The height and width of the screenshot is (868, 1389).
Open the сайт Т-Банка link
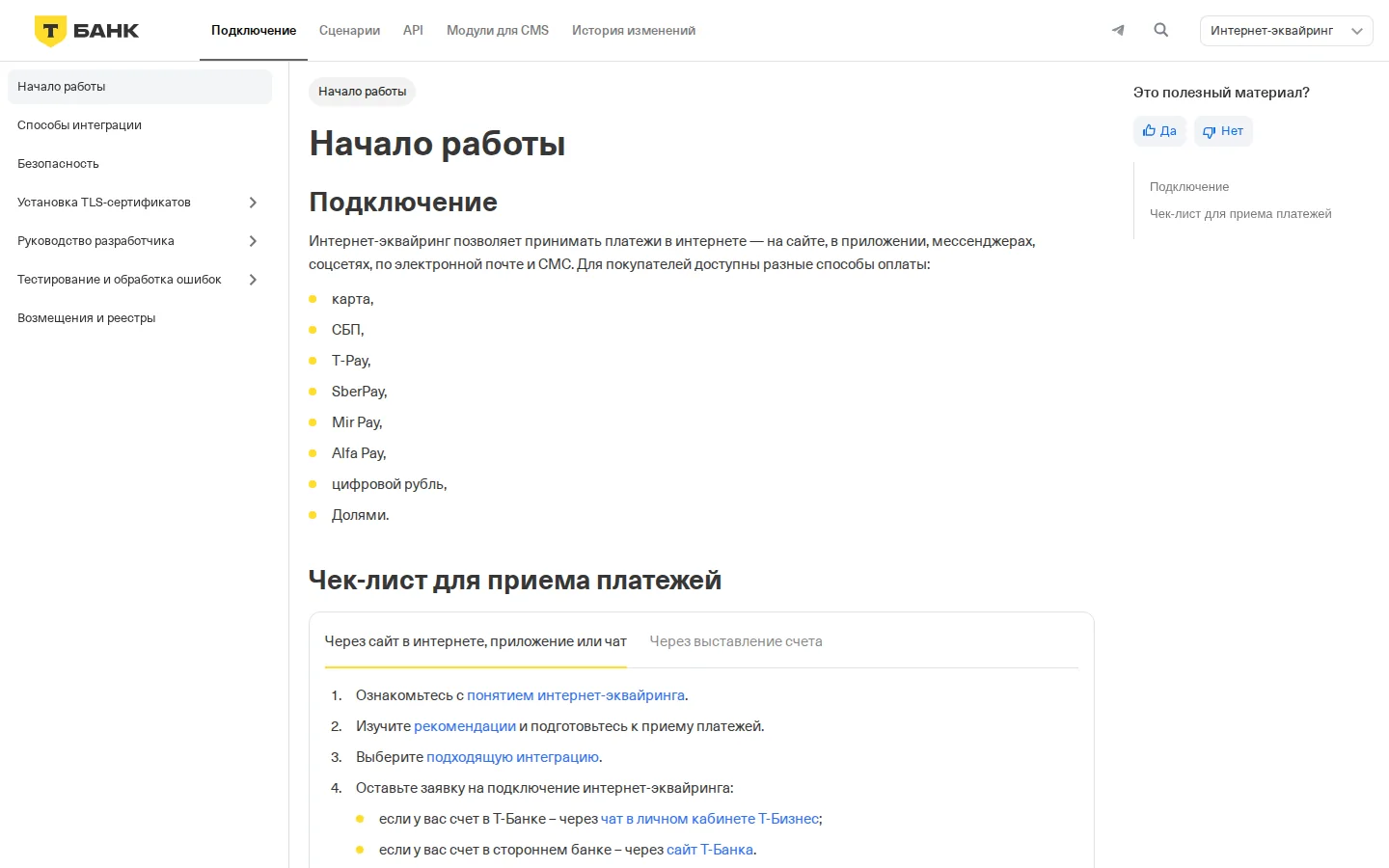coord(710,850)
